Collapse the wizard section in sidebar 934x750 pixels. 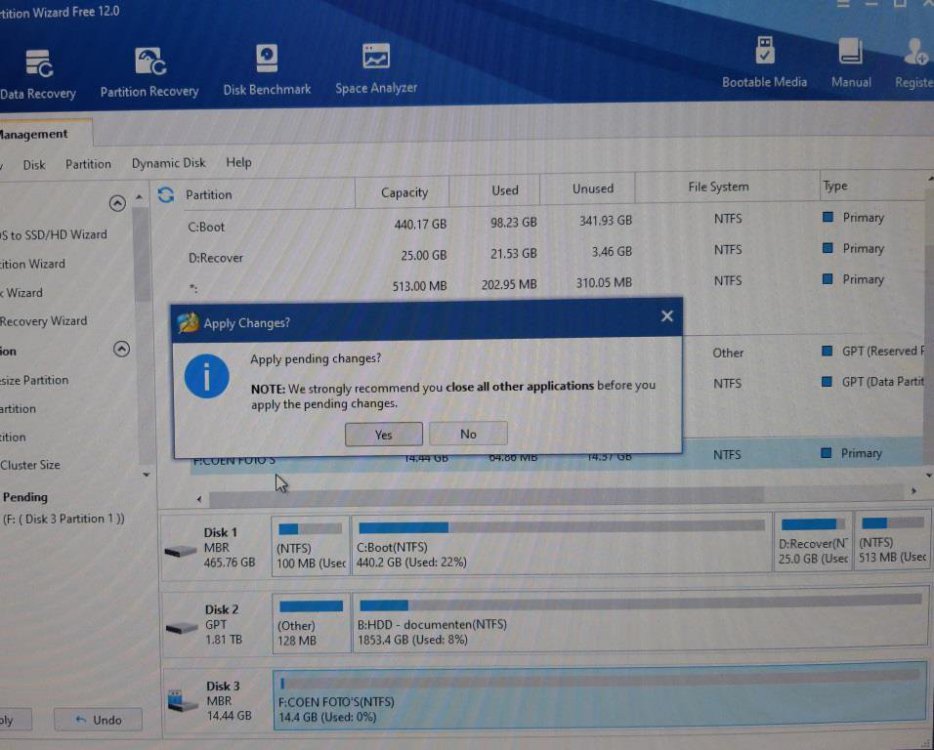click(117, 203)
